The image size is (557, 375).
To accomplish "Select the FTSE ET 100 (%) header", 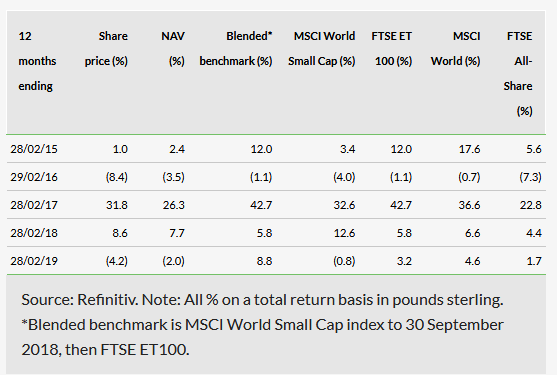I will coord(392,49).
